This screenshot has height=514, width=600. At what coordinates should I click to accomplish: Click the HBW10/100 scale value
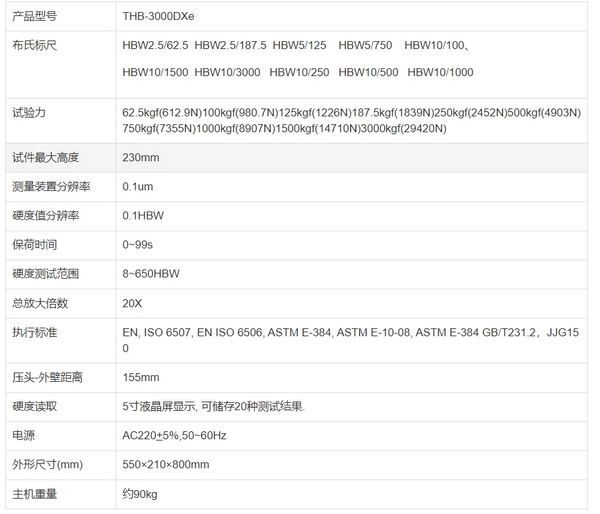(434, 46)
